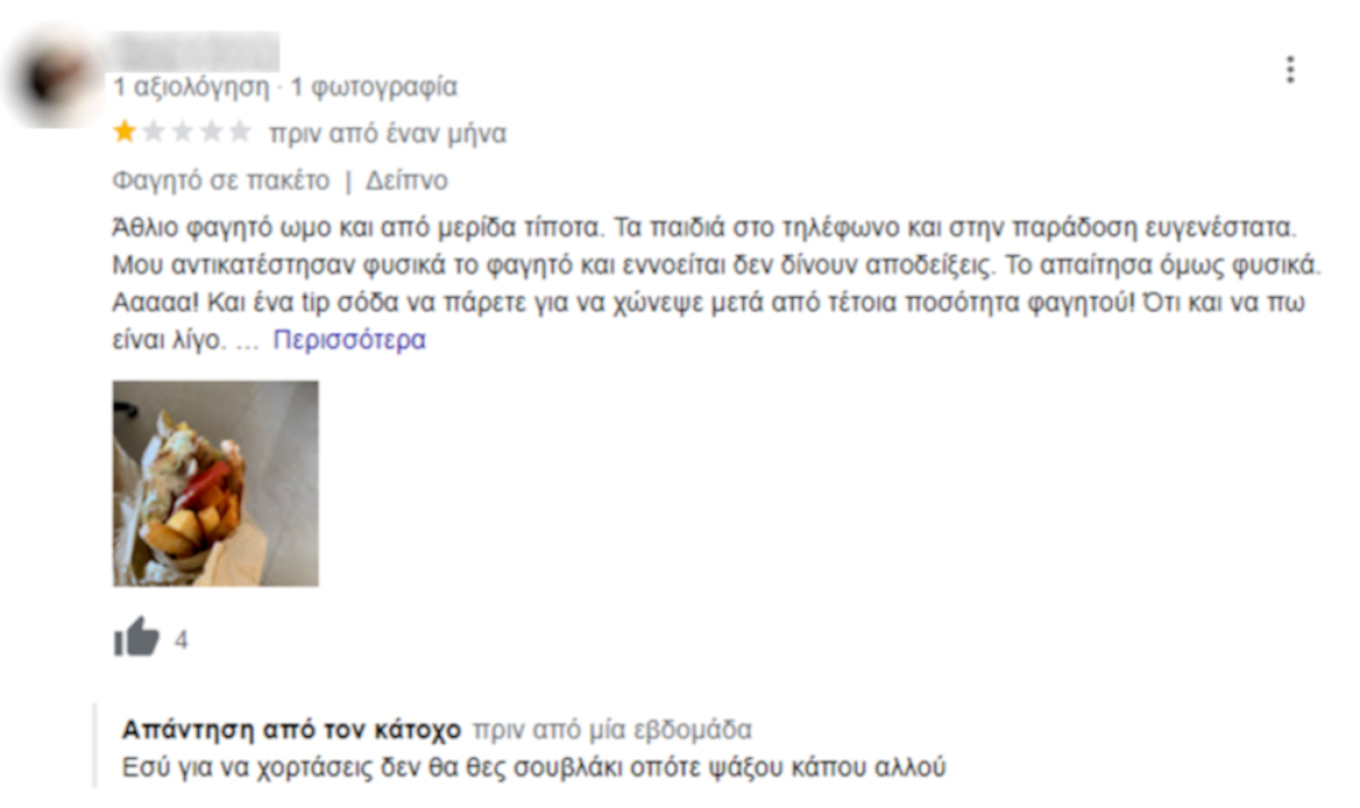Click the second grey rating star
Screen dimensions: 1360x808
[x=153, y=132]
